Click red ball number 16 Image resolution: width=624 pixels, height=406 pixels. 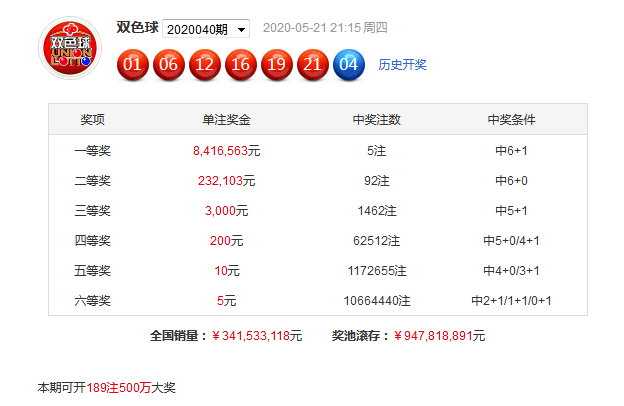[x=241, y=64]
